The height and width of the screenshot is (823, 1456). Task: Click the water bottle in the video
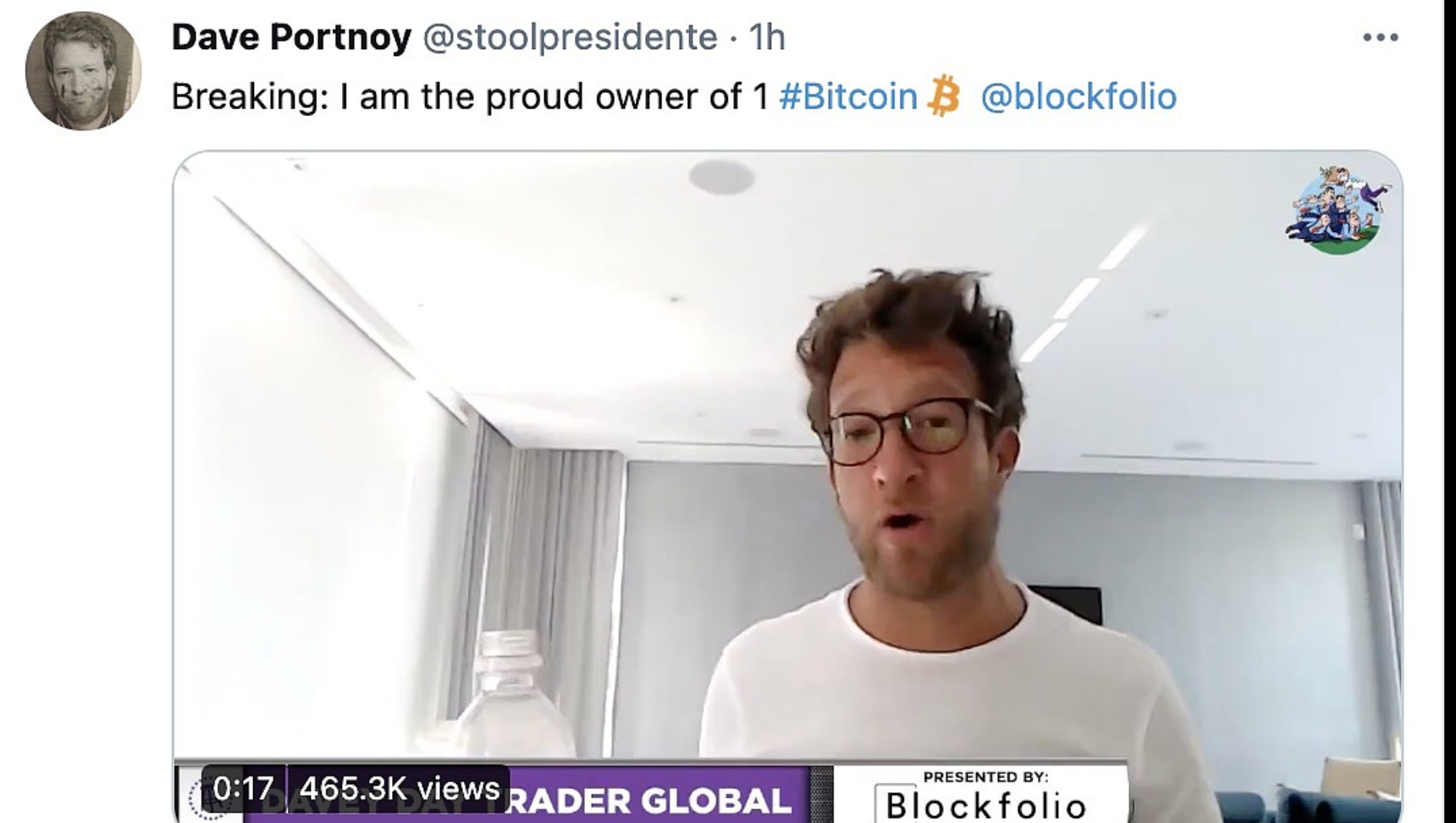point(515,696)
